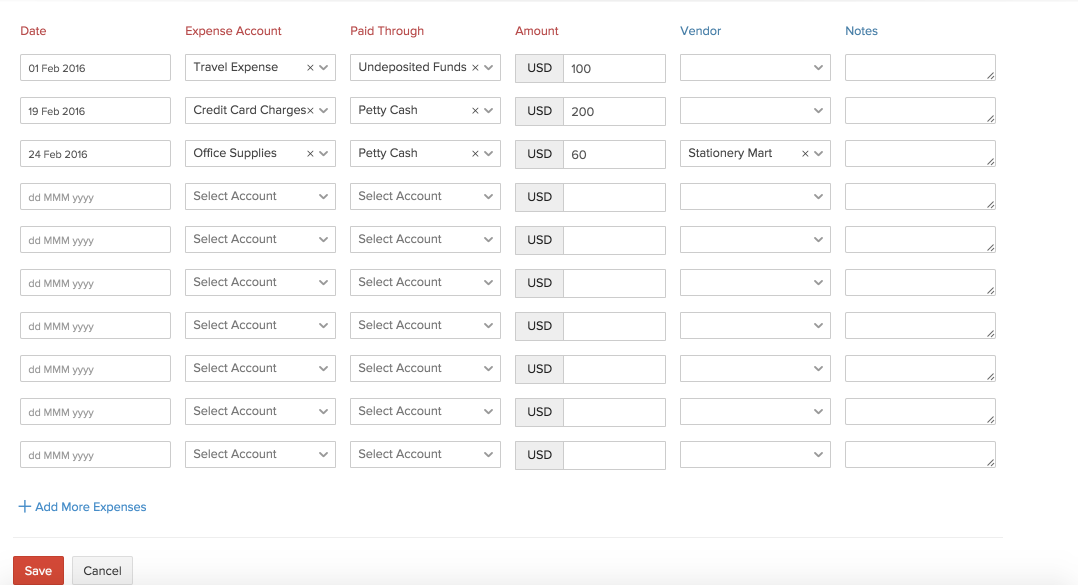This screenshot has width=1078, height=585.
Task: Add More Expenses rows
Action: [90, 507]
